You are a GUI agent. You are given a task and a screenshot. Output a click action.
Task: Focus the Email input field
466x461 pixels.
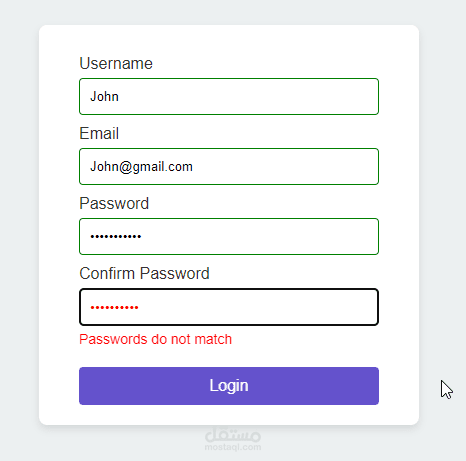pyautogui.click(x=229, y=166)
